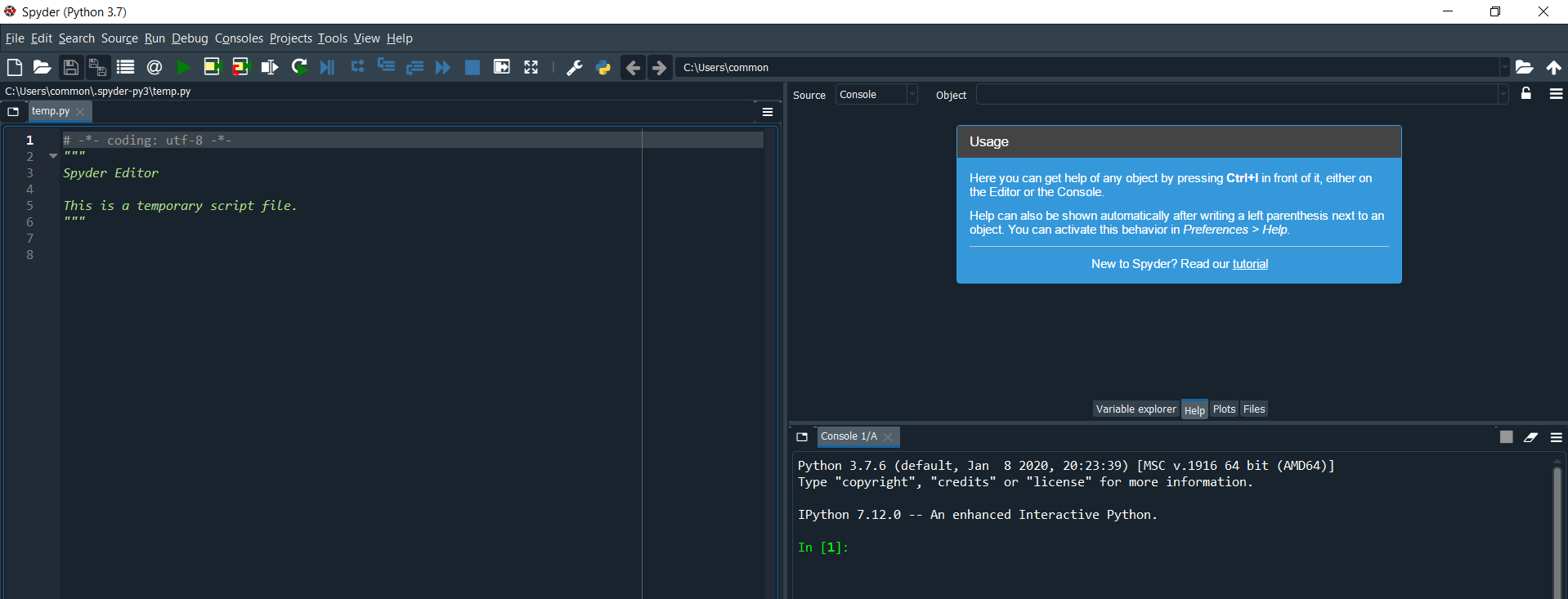1568x599 pixels.
Task: Open the View menu
Action: pyautogui.click(x=366, y=38)
